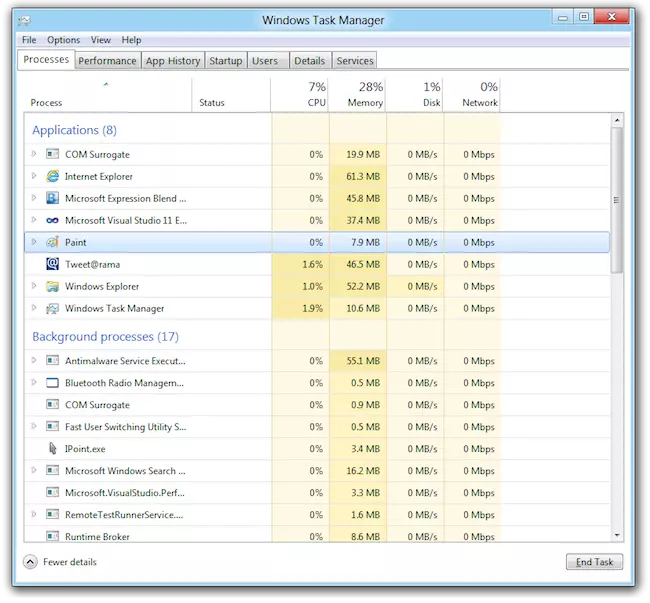Expand the Bluetooth Radio Management row

34,382
